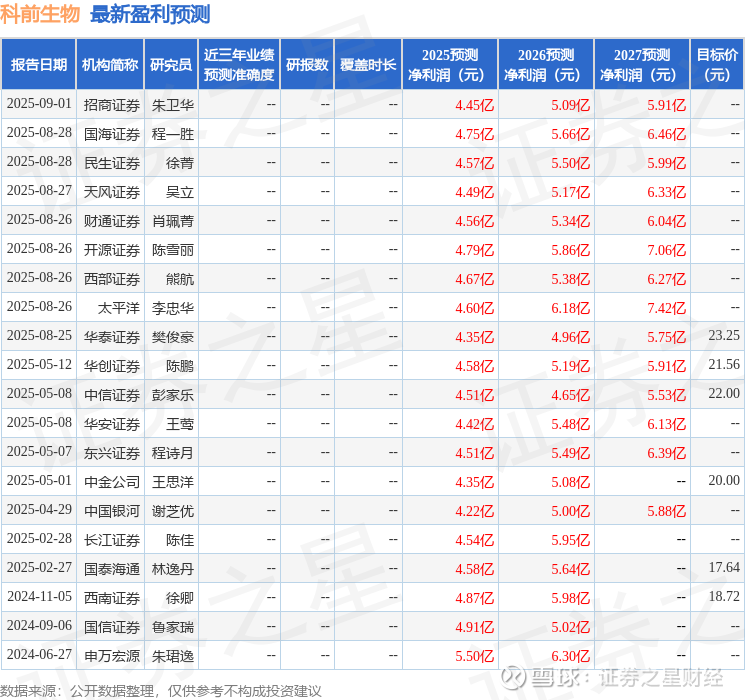Image resolution: width=745 pixels, height=700 pixels.
Task: Click the date cell 2025-09-01
Action: tap(39, 104)
